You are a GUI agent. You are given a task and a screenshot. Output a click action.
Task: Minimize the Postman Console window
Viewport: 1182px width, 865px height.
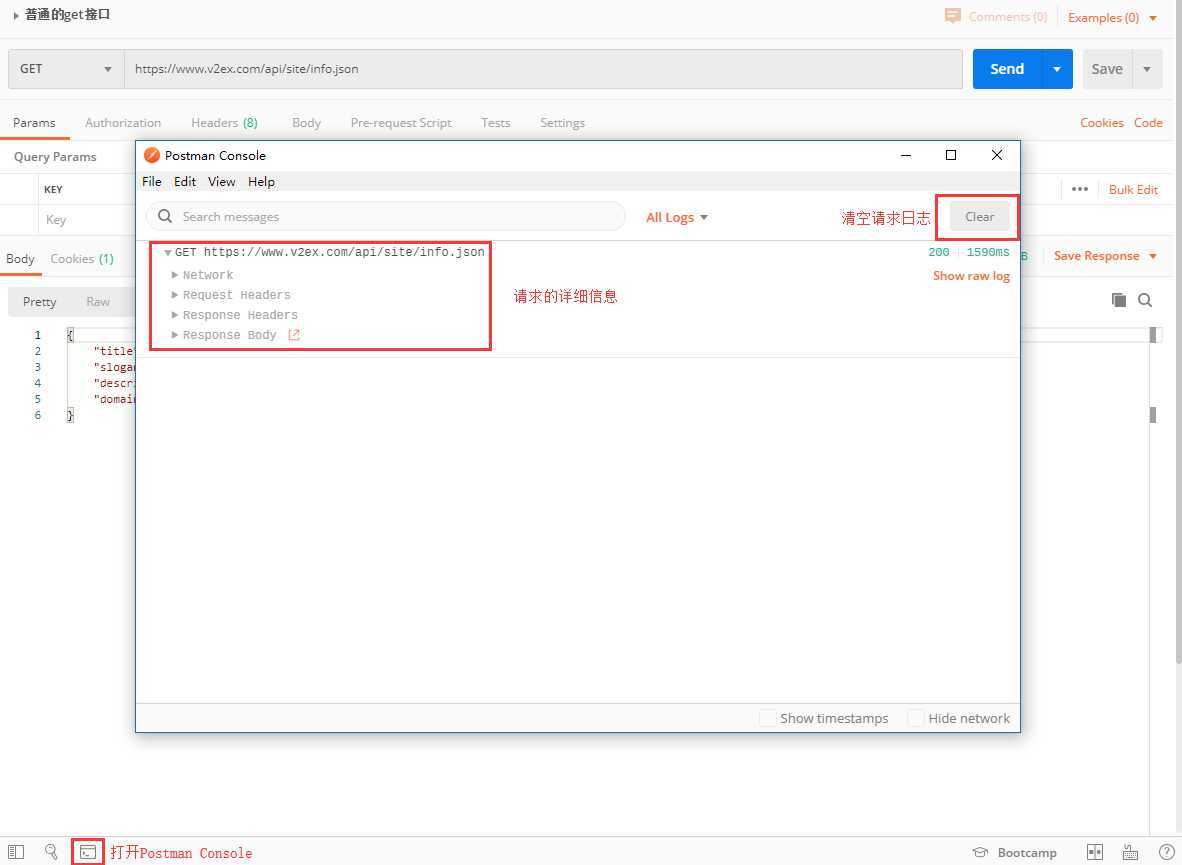pos(906,155)
